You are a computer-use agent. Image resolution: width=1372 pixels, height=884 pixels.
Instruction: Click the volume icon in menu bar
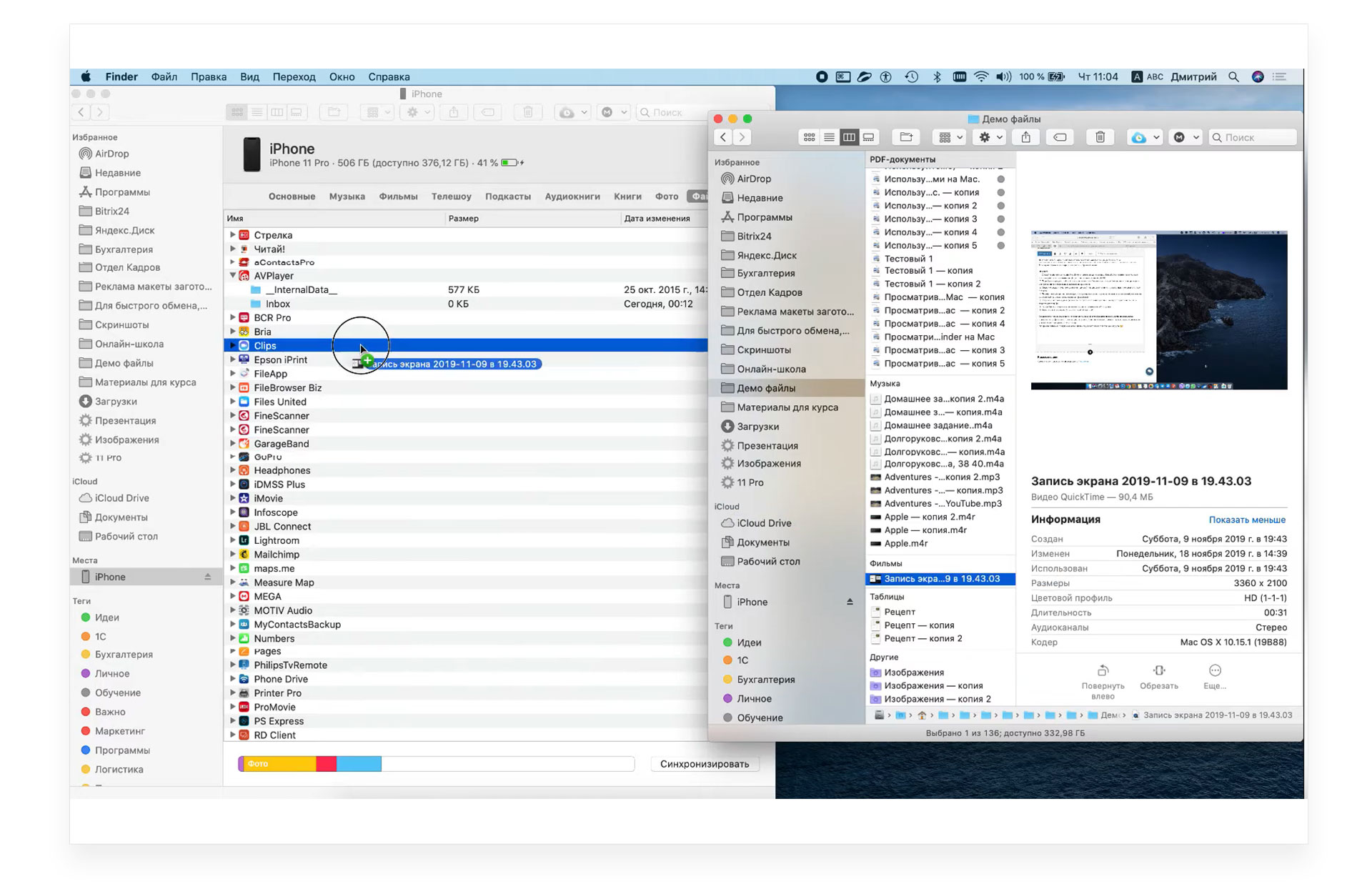pyautogui.click(x=1003, y=76)
